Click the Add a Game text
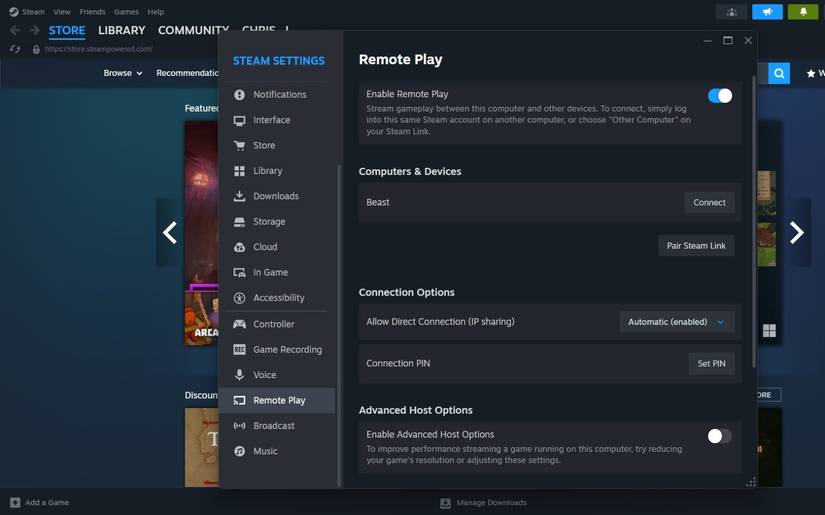The width and height of the screenshot is (825, 515). click(47, 502)
